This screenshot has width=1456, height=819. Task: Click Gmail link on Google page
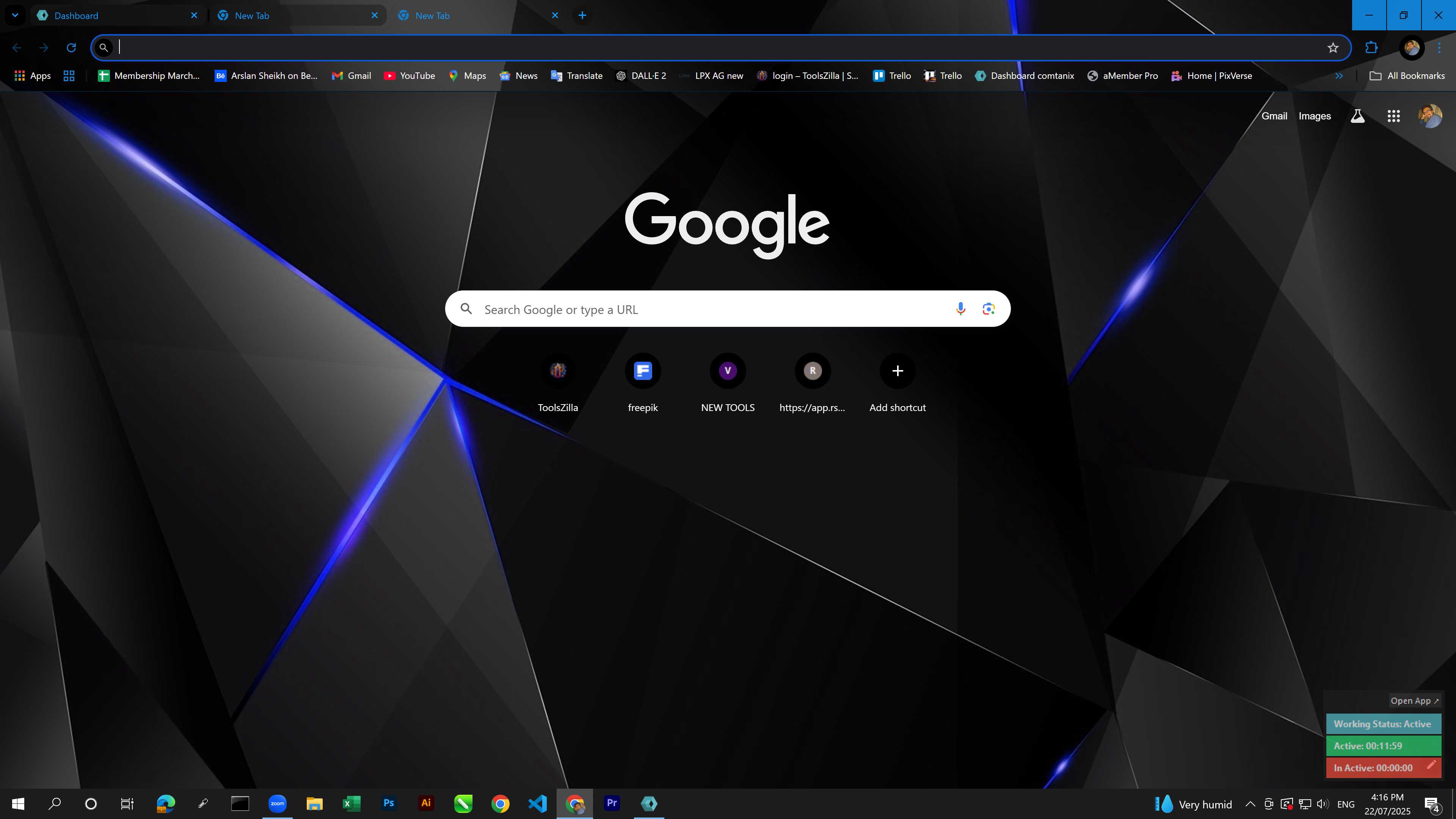pyautogui.click(x=1274, y=116)
